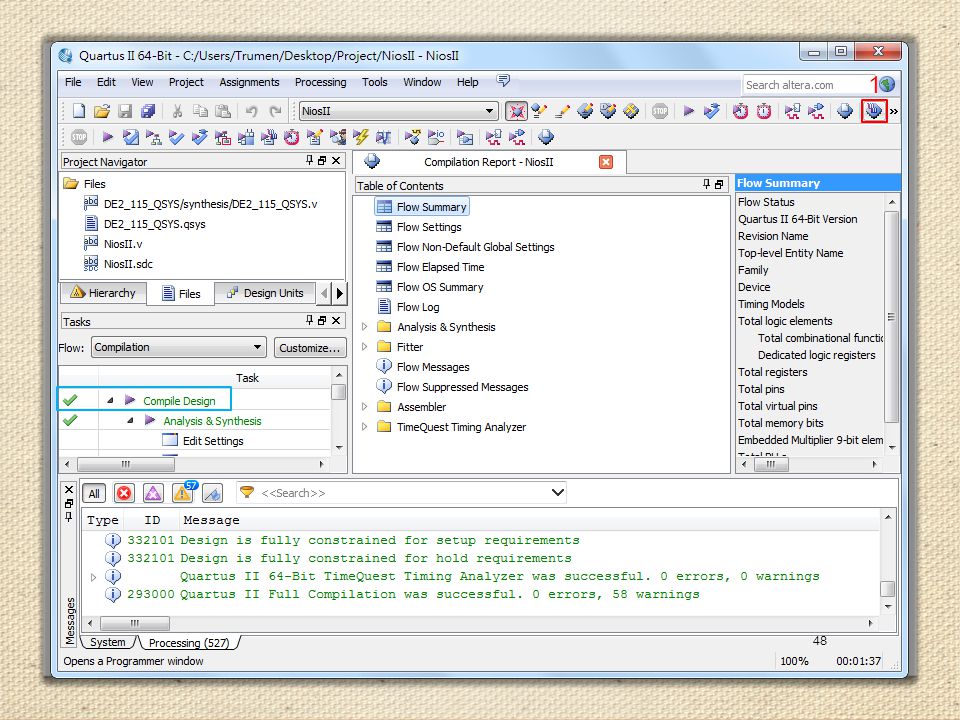Pin the Table of Contents panel
960x720 pixels.
coord(707,185)
